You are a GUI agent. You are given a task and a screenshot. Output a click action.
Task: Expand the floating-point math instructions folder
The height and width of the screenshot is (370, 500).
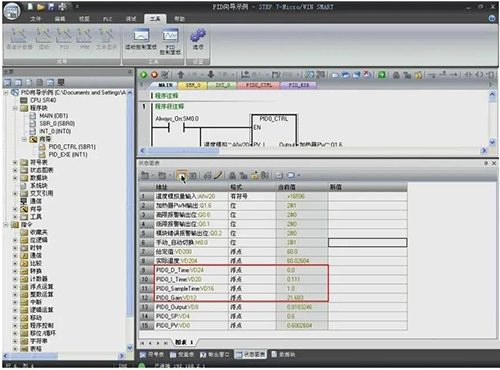pyautogui.click(x=15, y=286)
